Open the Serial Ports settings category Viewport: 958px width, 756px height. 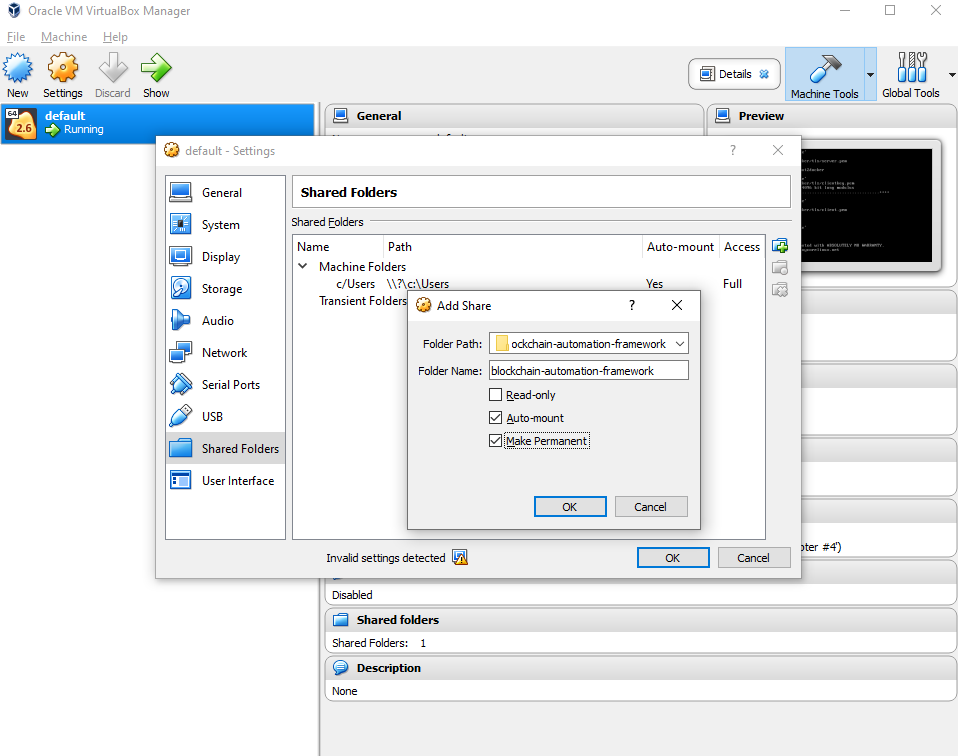[x=225, y=384]
